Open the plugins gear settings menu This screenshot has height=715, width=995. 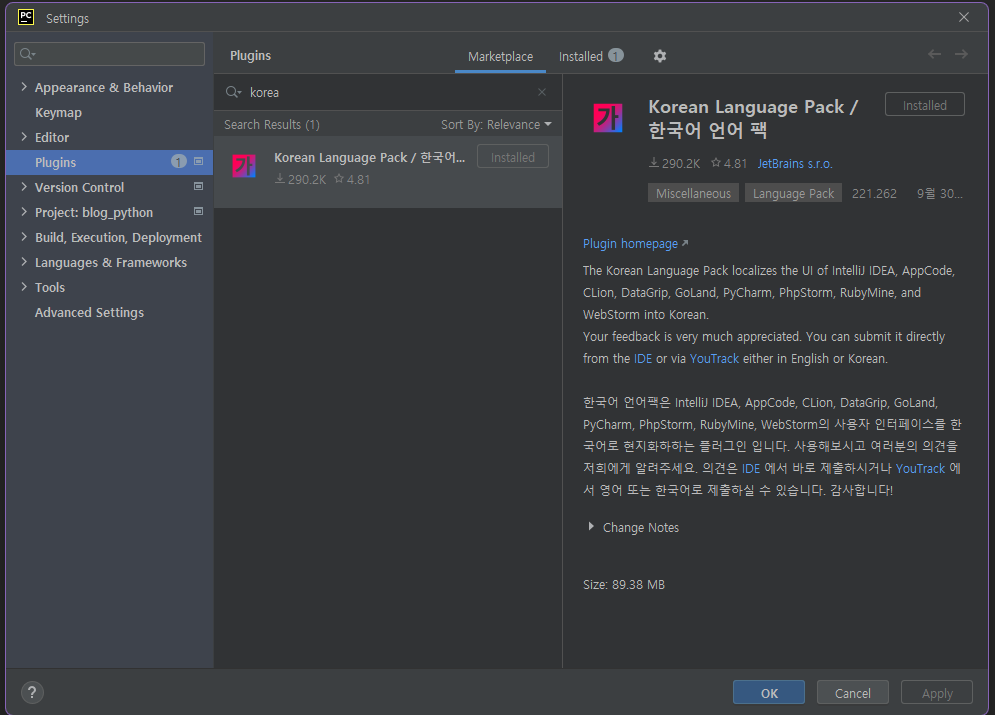[x=660, y=56]
